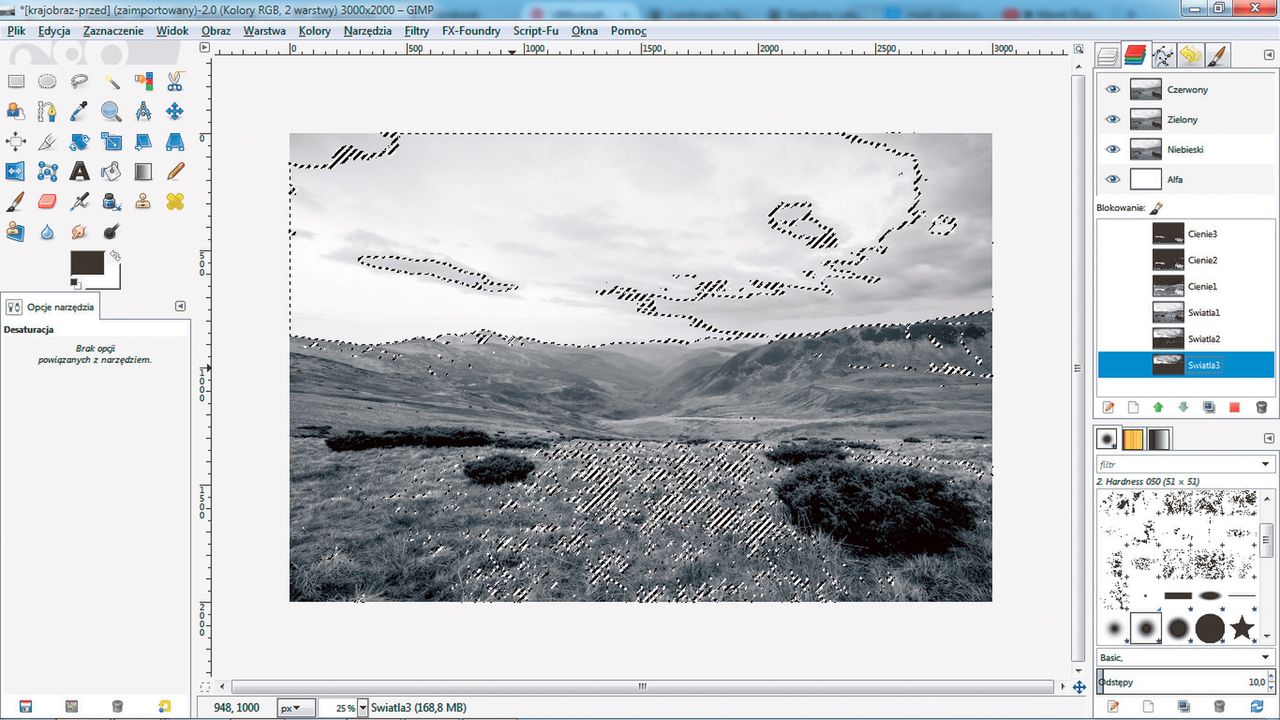
Task: Select the Eraser tool
Action: (x=47, y=202)
